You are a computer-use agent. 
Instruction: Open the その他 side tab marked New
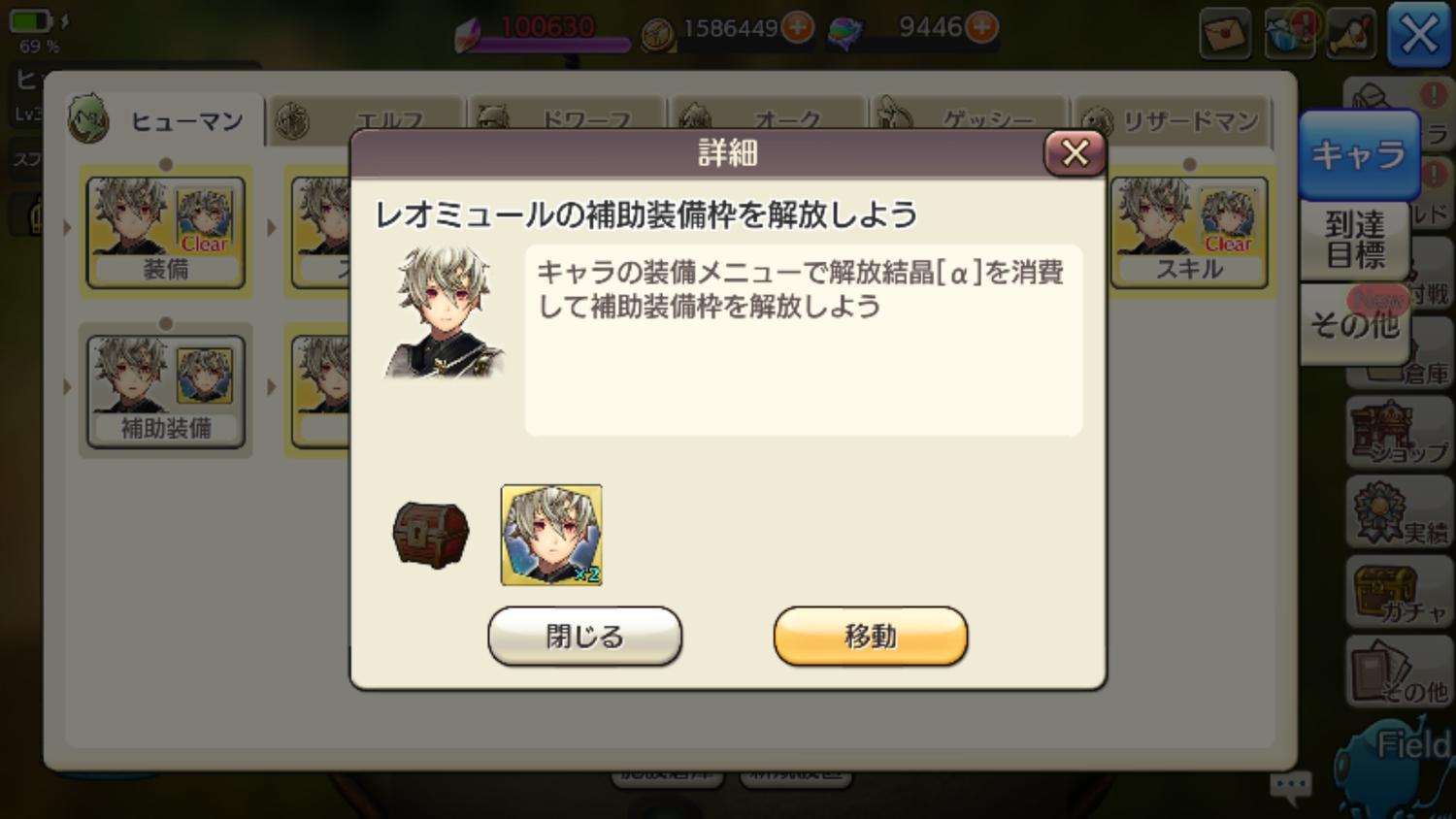pos(1355,324)
